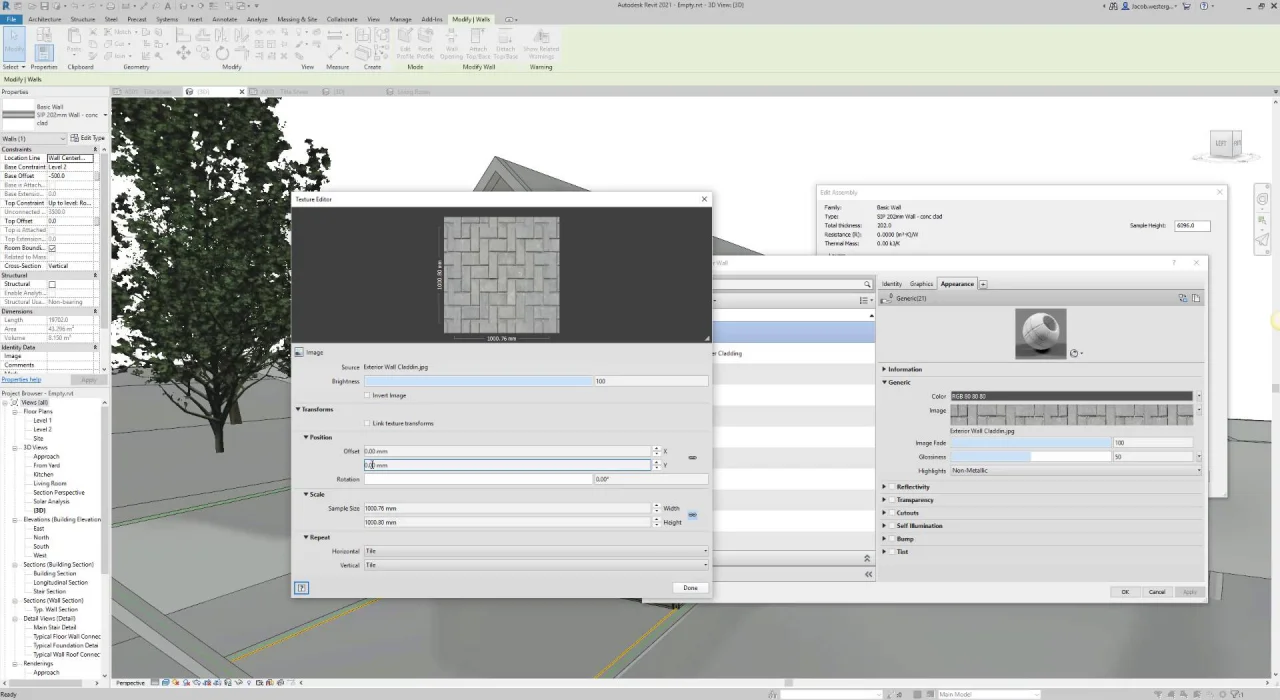Click the Sample Height input field
Screen dimensions: 1280x700
[x=1192, y=226]
